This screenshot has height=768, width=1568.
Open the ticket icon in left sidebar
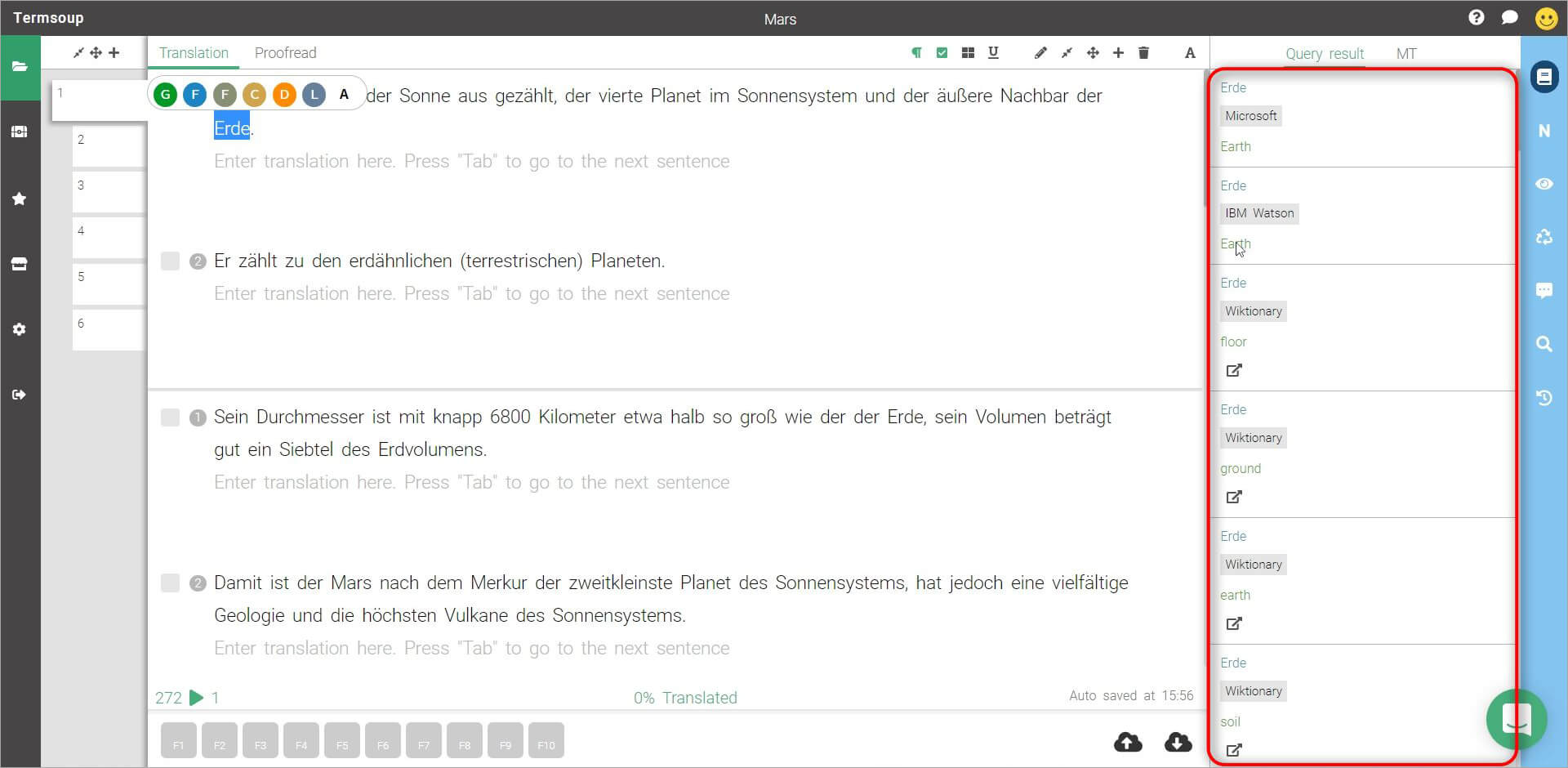pyautogui.click(x=20, y=132)
